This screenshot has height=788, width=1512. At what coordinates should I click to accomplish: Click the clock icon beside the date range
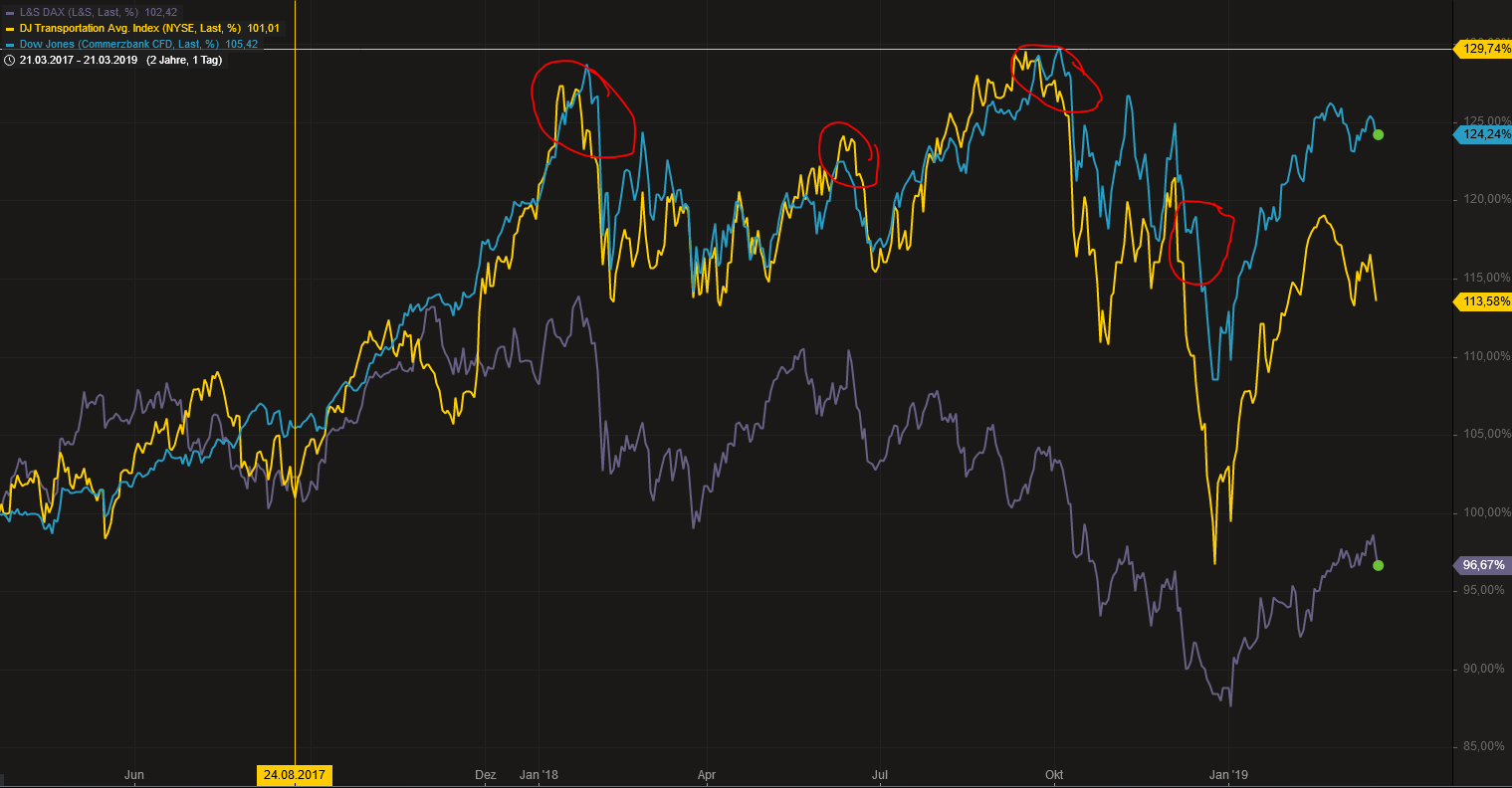[9, 60]
